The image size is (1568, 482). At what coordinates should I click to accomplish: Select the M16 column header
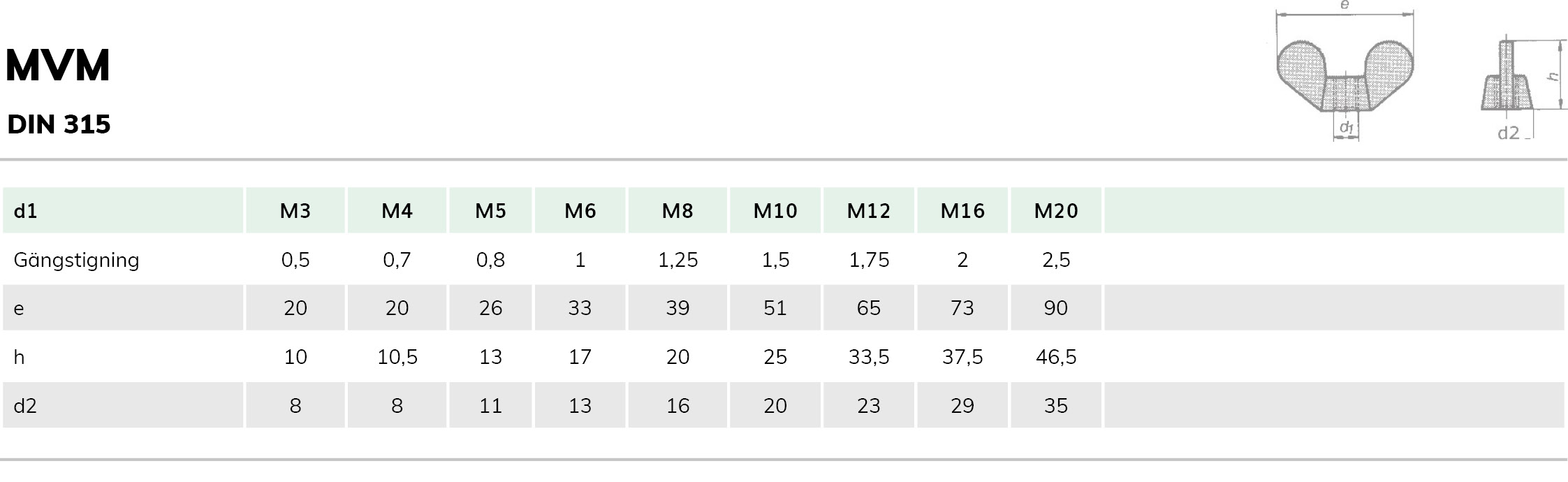click(962, 210)
